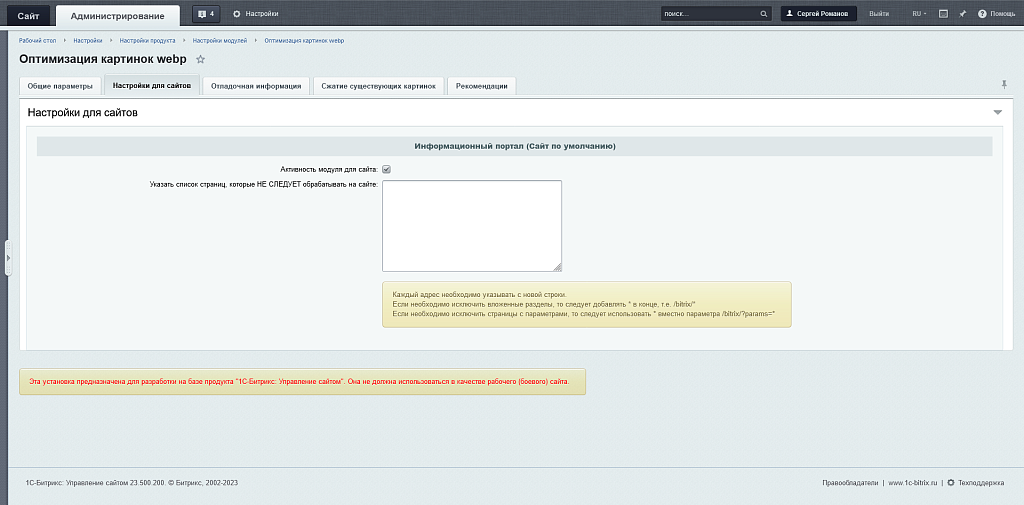Toggle 'Активность модуля для сайта' checkbox
This screenshot has height=505, width=1024.
(x=386, y=169)
